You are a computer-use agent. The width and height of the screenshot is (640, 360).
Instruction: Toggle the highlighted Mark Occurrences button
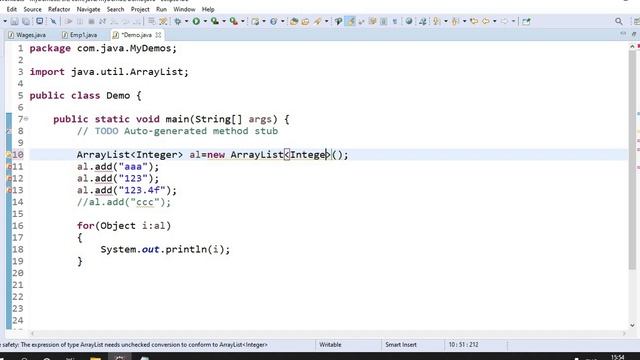(x=351, y=21)
